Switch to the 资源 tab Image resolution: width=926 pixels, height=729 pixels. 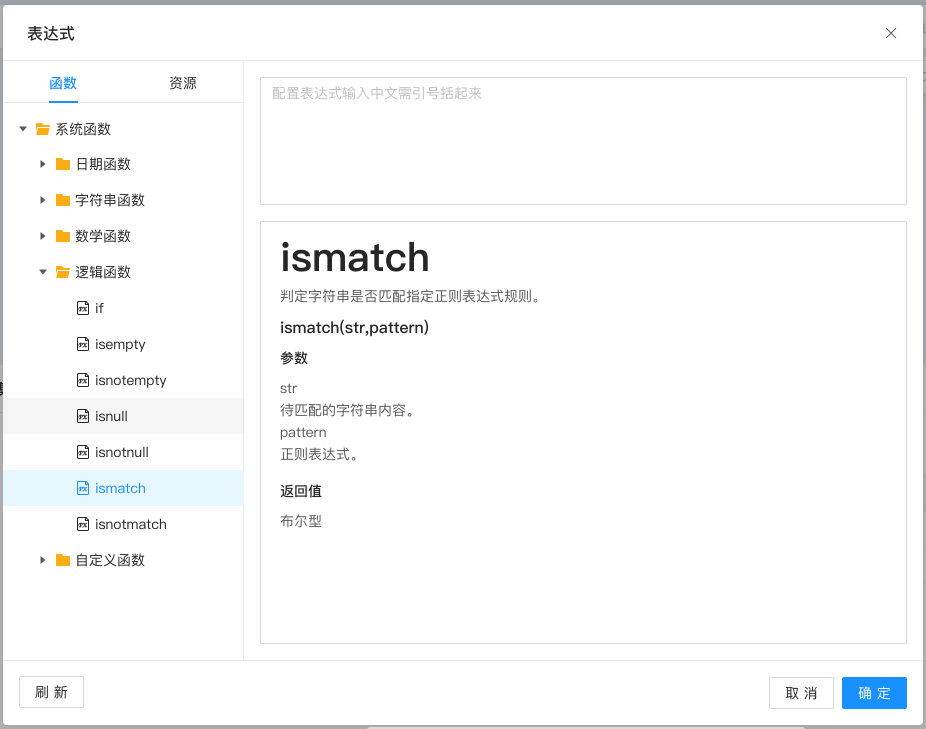(x=183, y=83)
